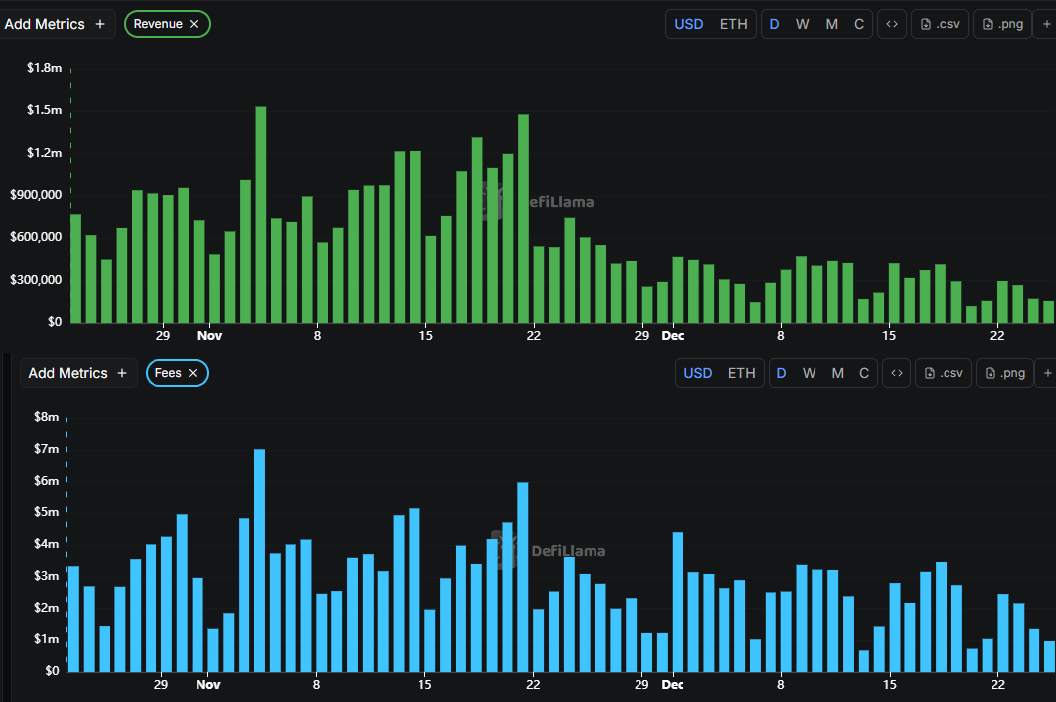Switch Fees chart to monthly (M)
The image size is (1056, 702).
pos(838,373)
